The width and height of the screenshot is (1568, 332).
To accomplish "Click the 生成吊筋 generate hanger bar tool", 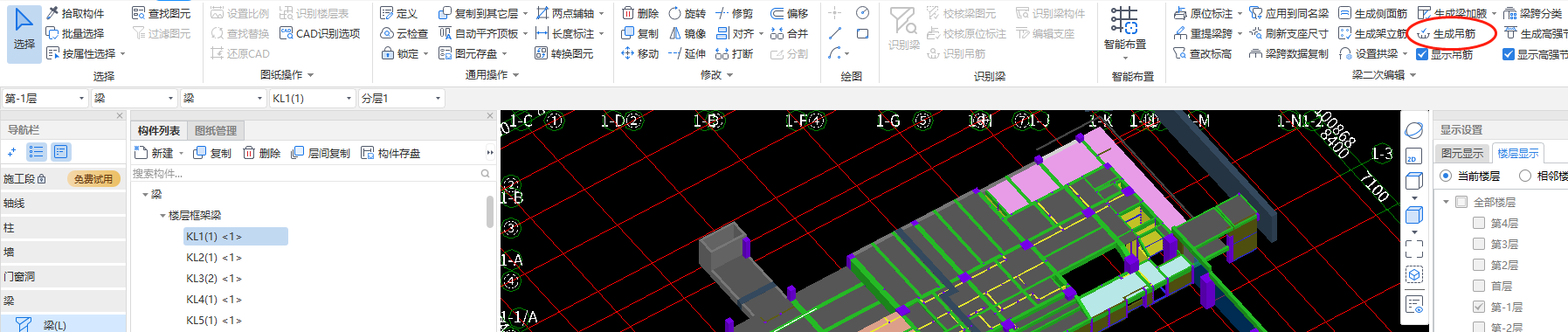I will (x=1447, y=33).
